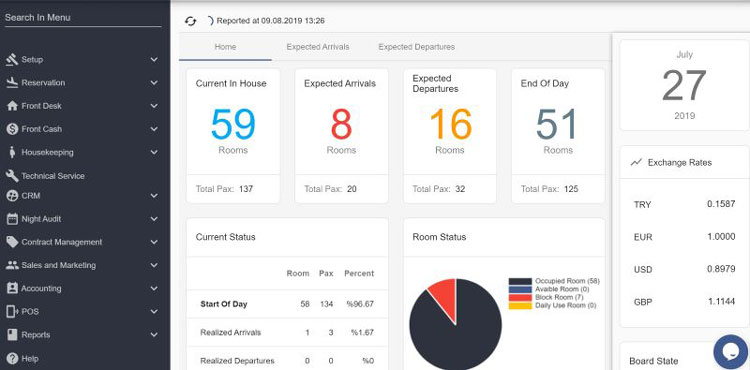The width and height of the screenshot is (750, 370).
Task: Click the Occupied Room legend swatch
Action: tap(520, 282)
